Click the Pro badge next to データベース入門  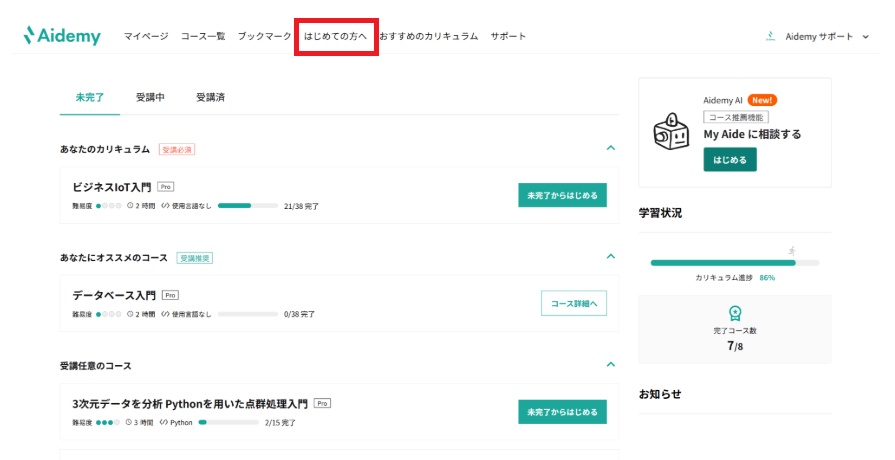(171, 295)
